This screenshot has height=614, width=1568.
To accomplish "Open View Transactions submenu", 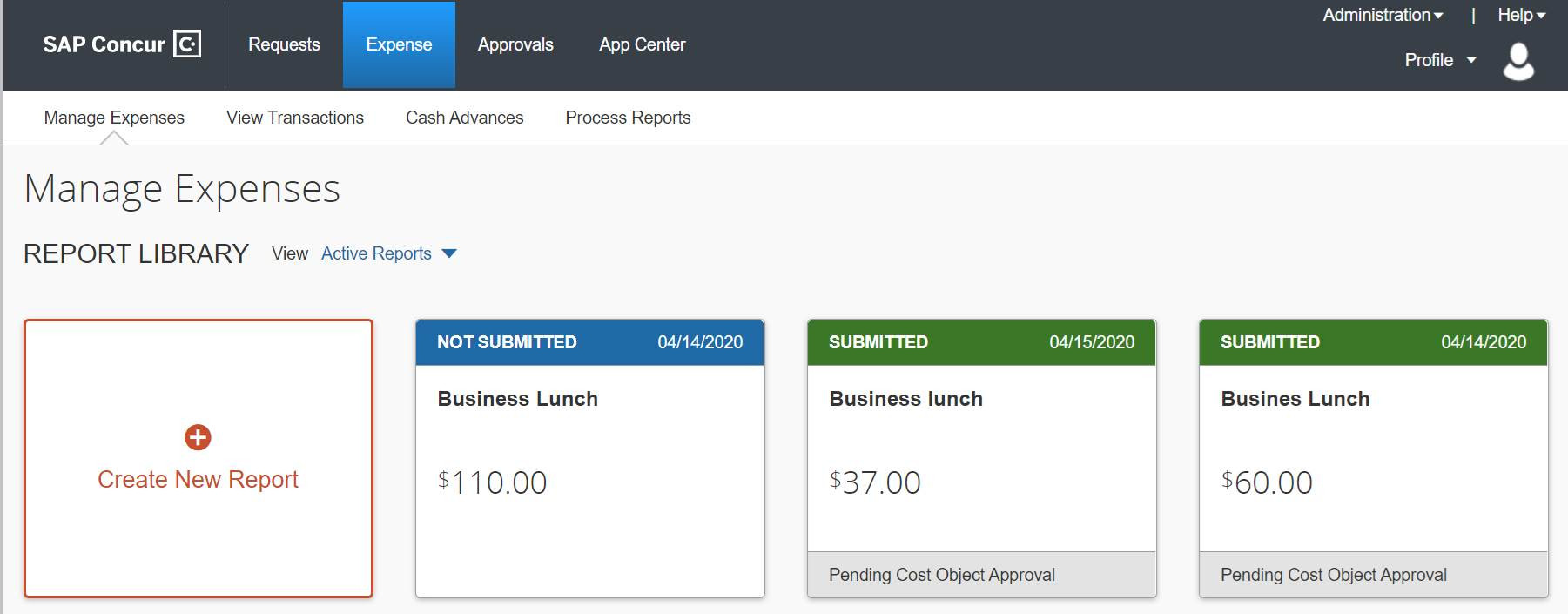I will point(295,118).
